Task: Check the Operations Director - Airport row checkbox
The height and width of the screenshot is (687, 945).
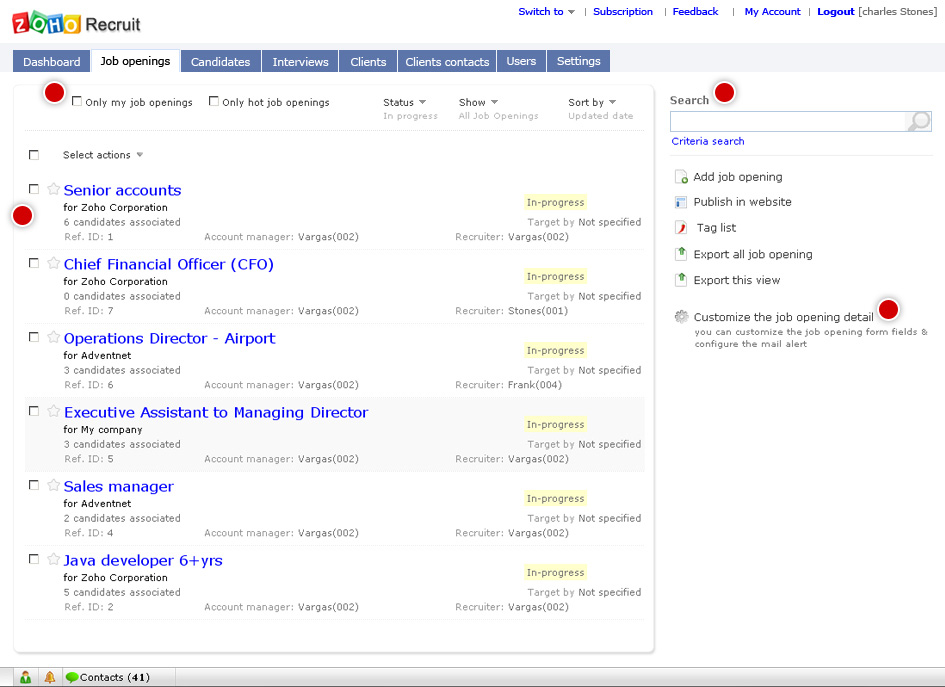Action: pos(34,337)
